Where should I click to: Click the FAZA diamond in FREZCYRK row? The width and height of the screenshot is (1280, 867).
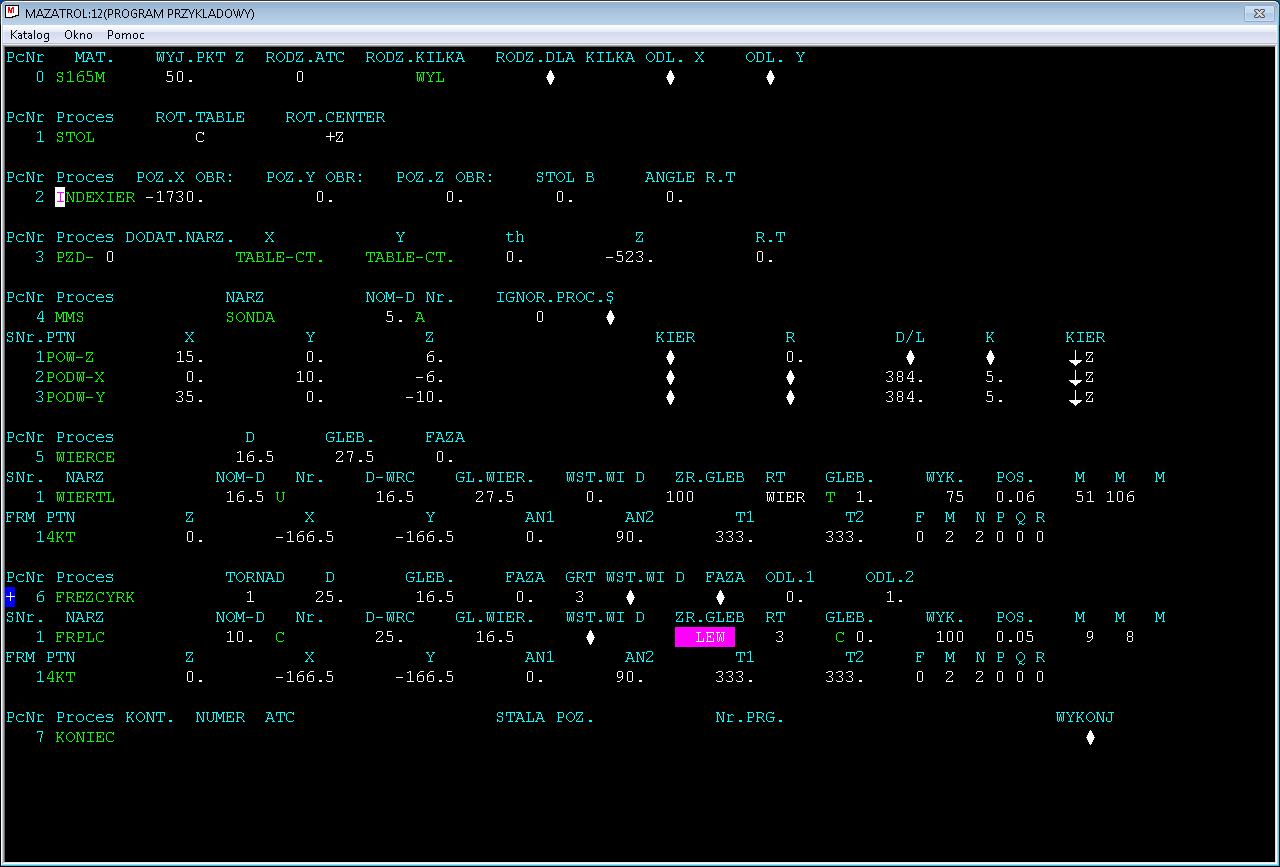tap(720, 597)
